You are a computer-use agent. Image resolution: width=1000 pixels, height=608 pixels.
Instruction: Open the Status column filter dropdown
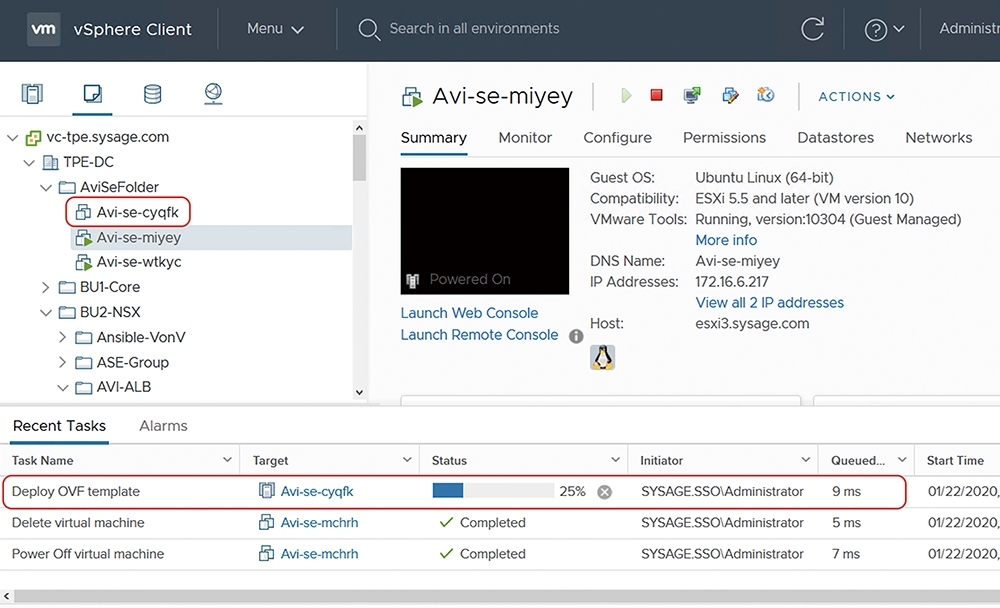point(615,460)
